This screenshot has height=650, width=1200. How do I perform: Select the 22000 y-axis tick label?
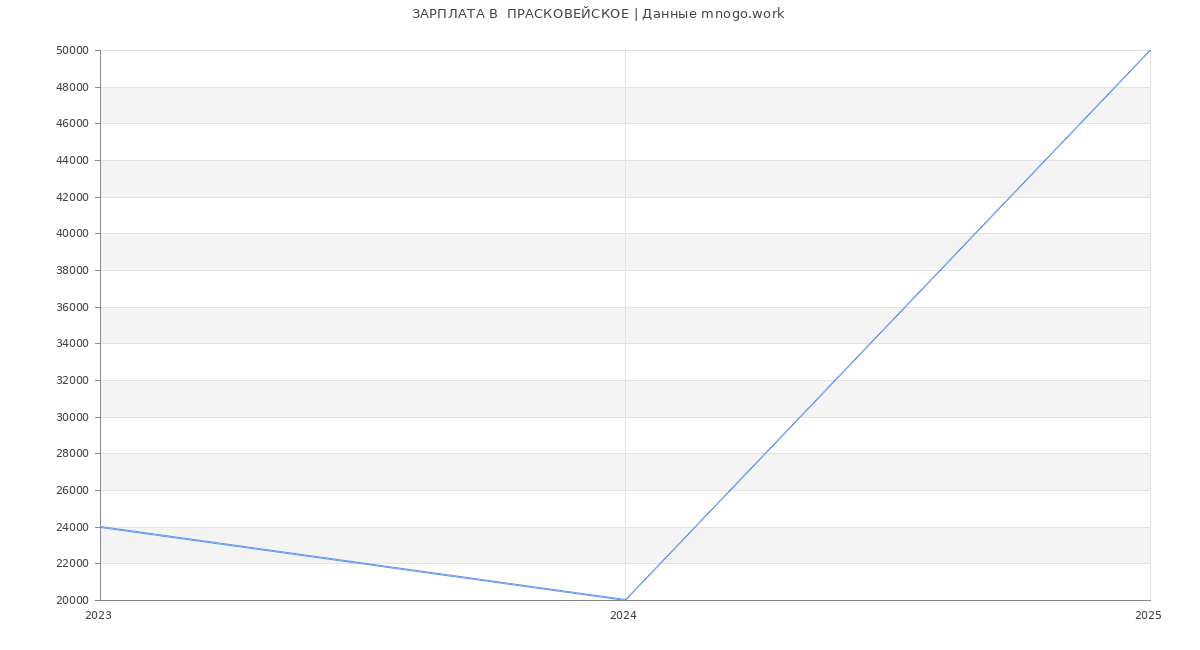point(73,564)
